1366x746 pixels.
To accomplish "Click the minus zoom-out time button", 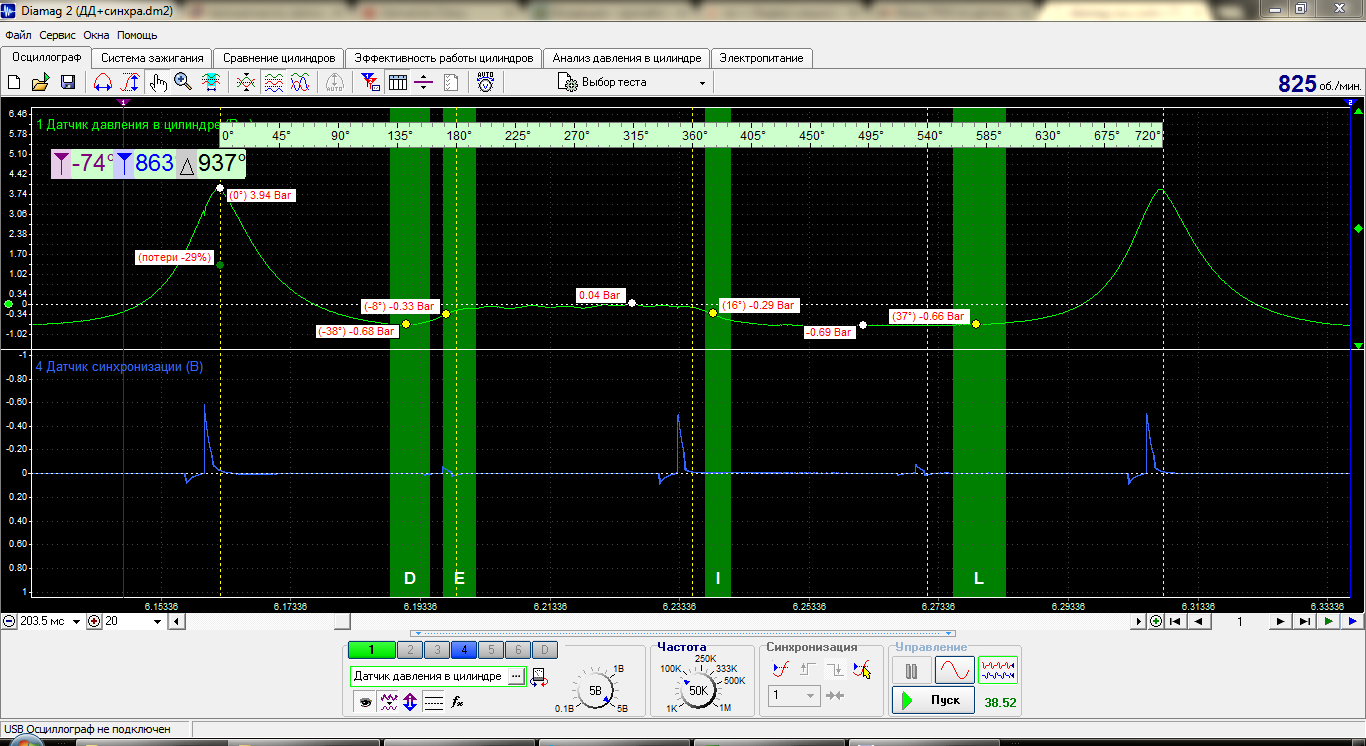I will [x=9, y=621].
